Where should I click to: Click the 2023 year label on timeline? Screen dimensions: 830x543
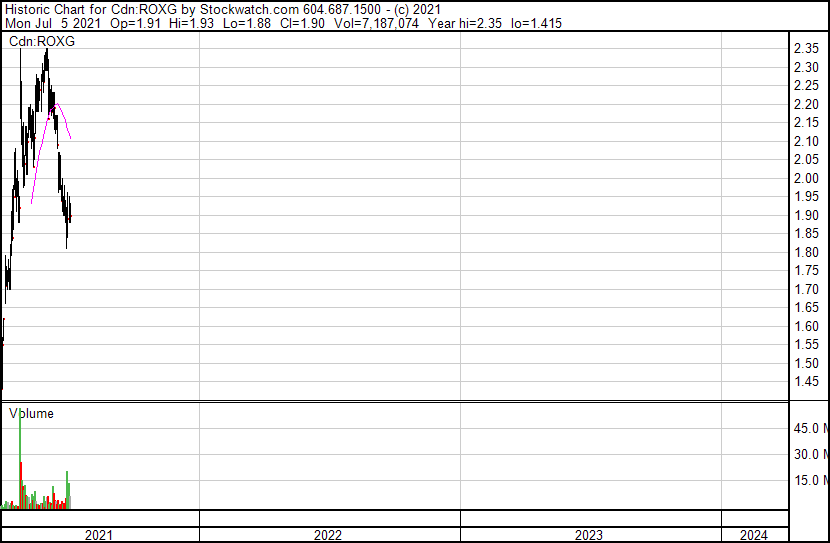(x=589, y=535)
